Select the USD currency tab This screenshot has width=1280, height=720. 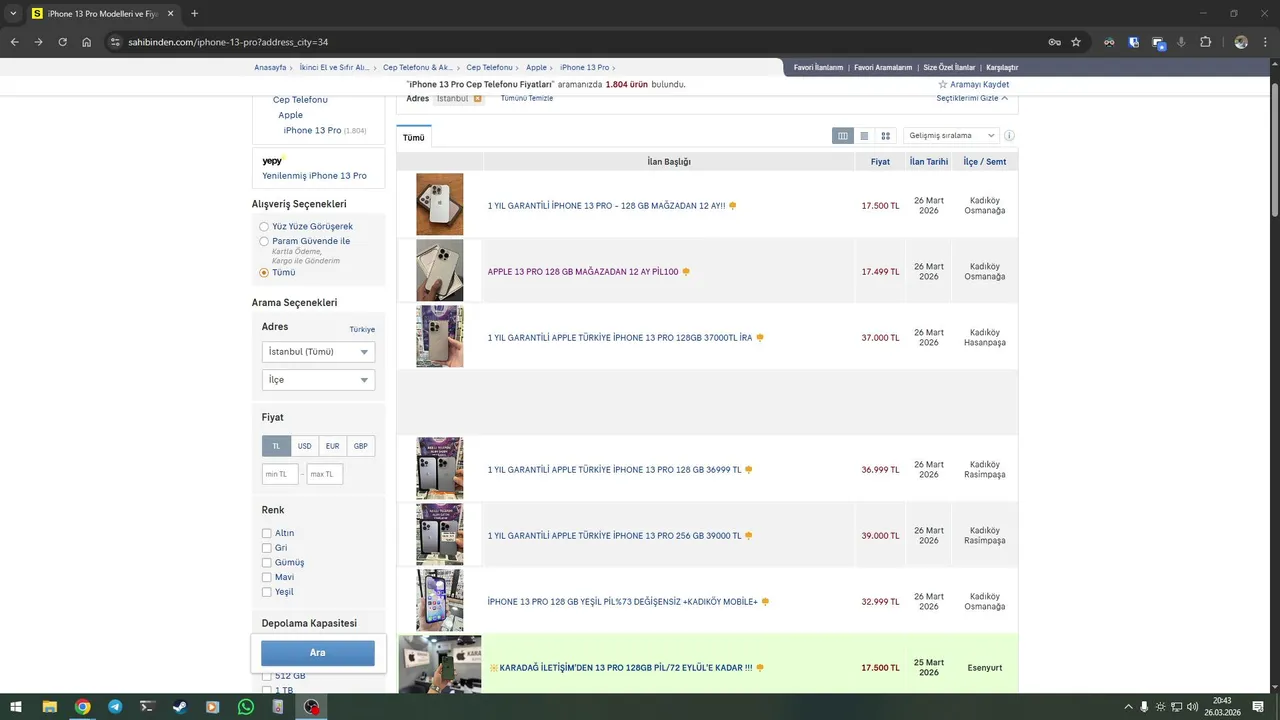click(305, 446)
